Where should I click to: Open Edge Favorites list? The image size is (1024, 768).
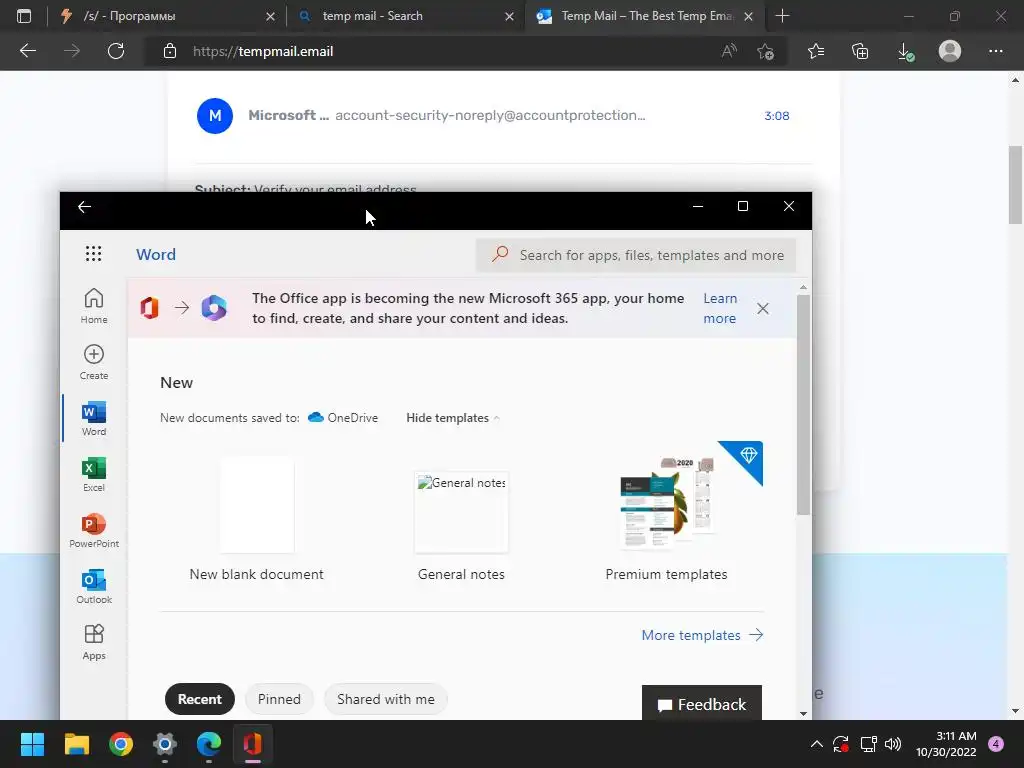click(816, 51)
